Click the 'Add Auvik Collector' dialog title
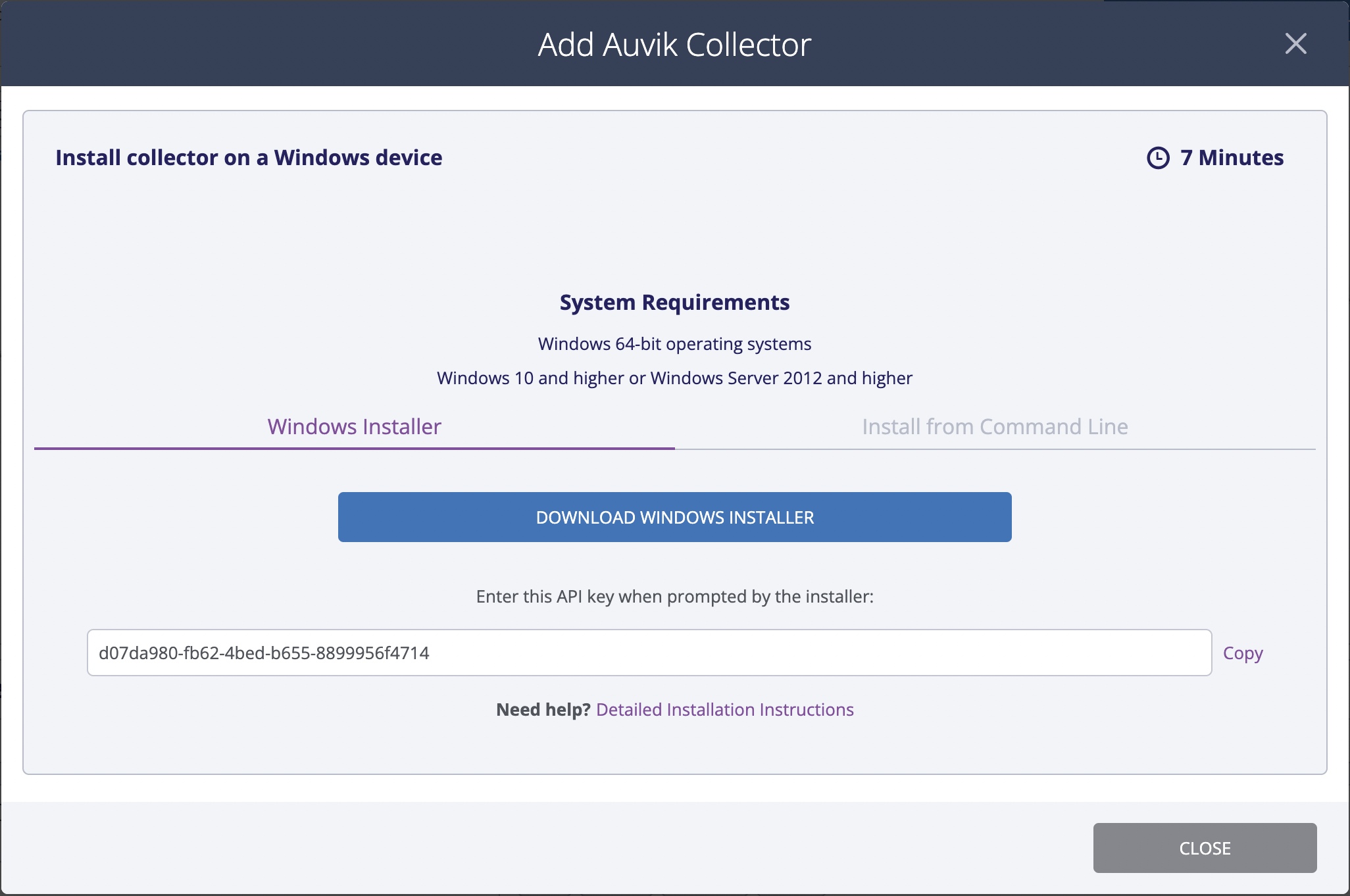Screen dimensions: 1350x896 [x=674, y=45]
